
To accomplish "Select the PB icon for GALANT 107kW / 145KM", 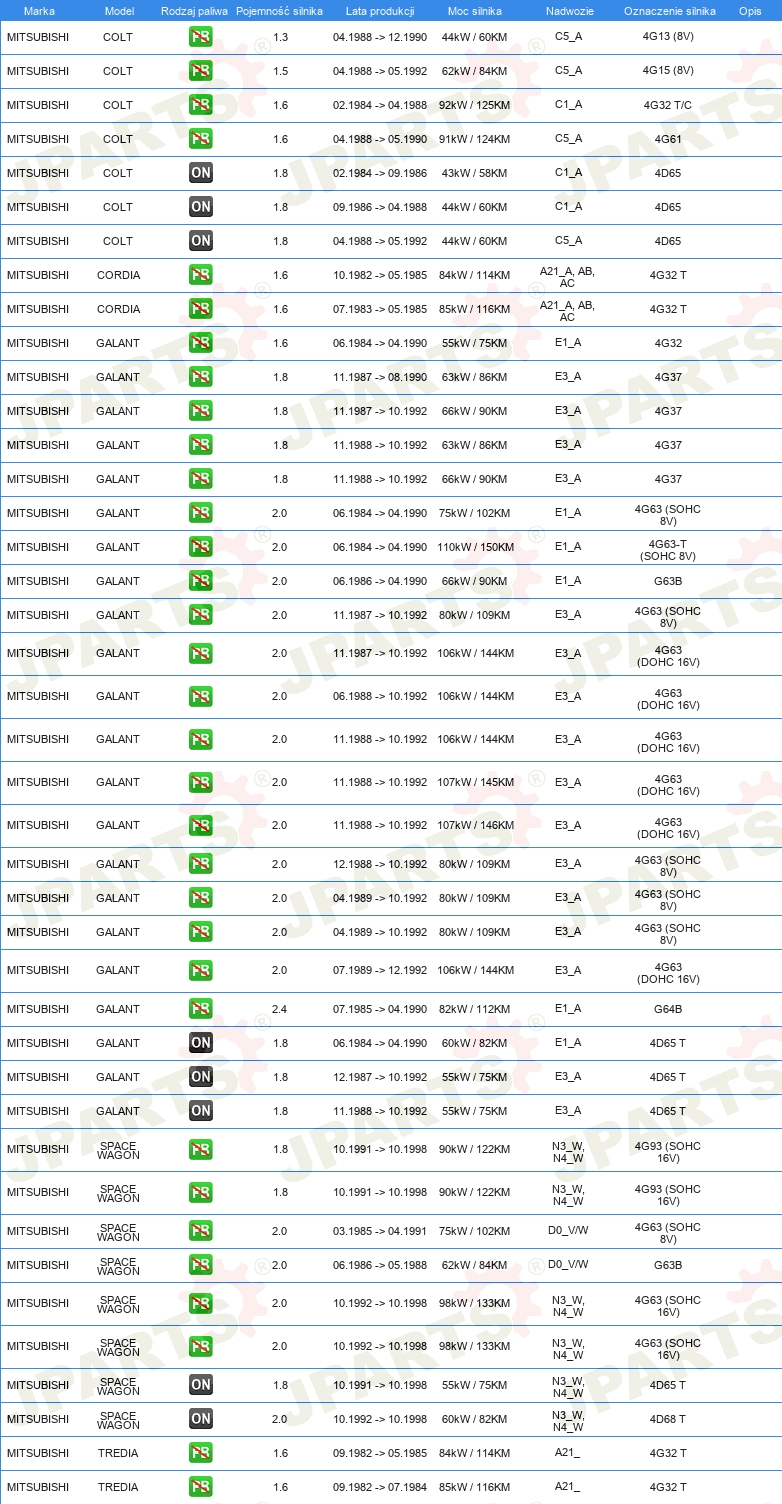I will (x=201, y=783).
